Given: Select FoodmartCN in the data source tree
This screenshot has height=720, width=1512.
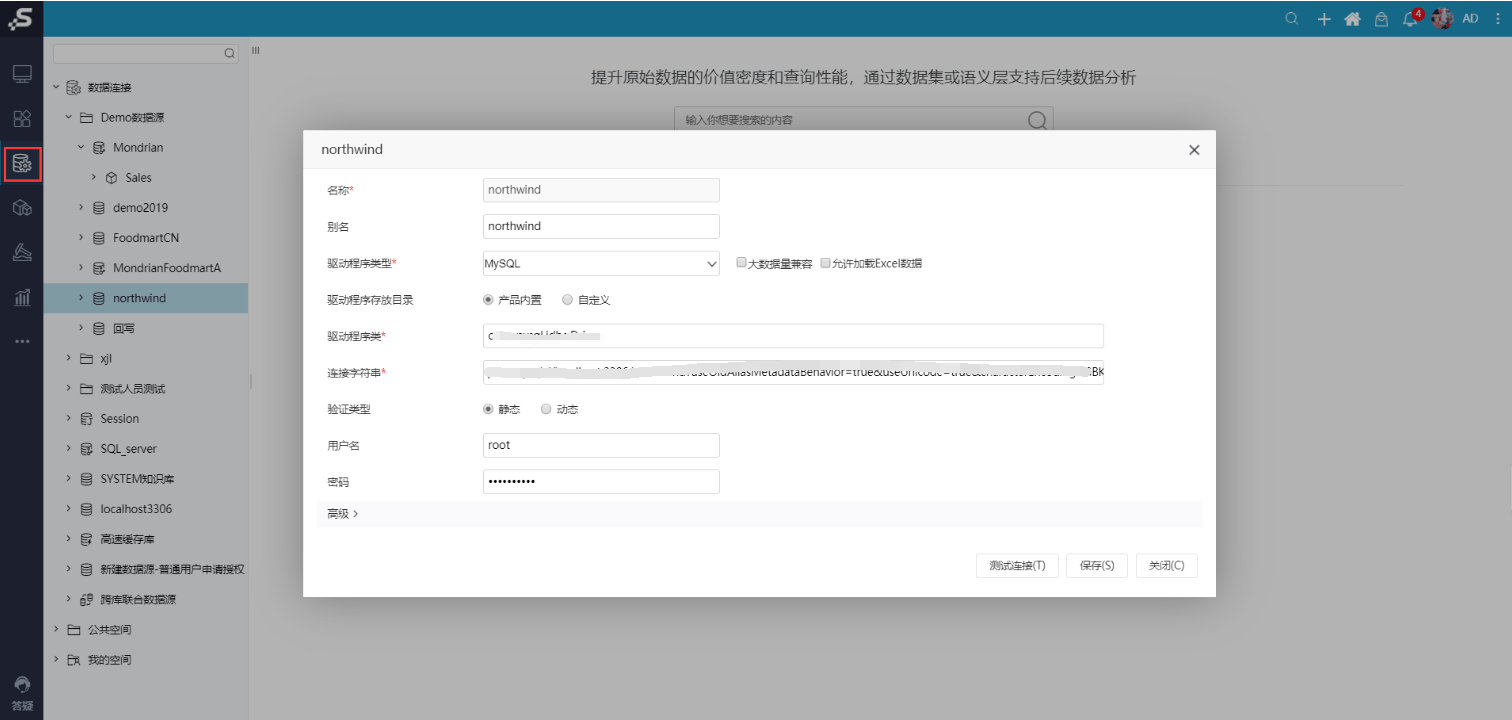Looking at the screenshot, I should [x=146, y=238].
